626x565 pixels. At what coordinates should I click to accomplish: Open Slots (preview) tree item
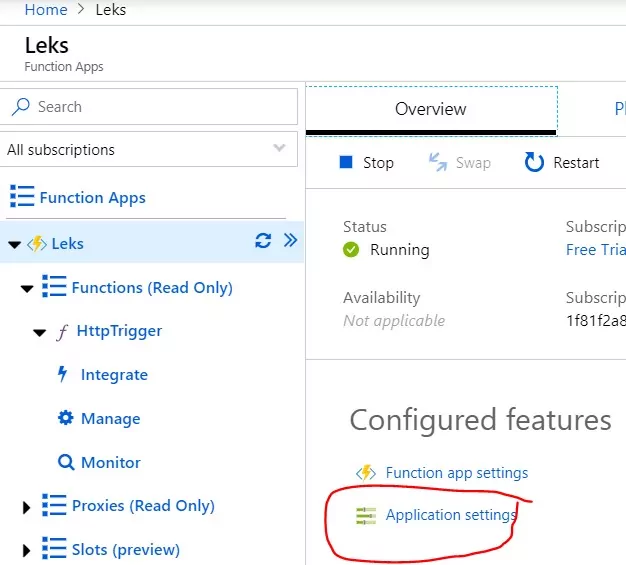(126, 550)
